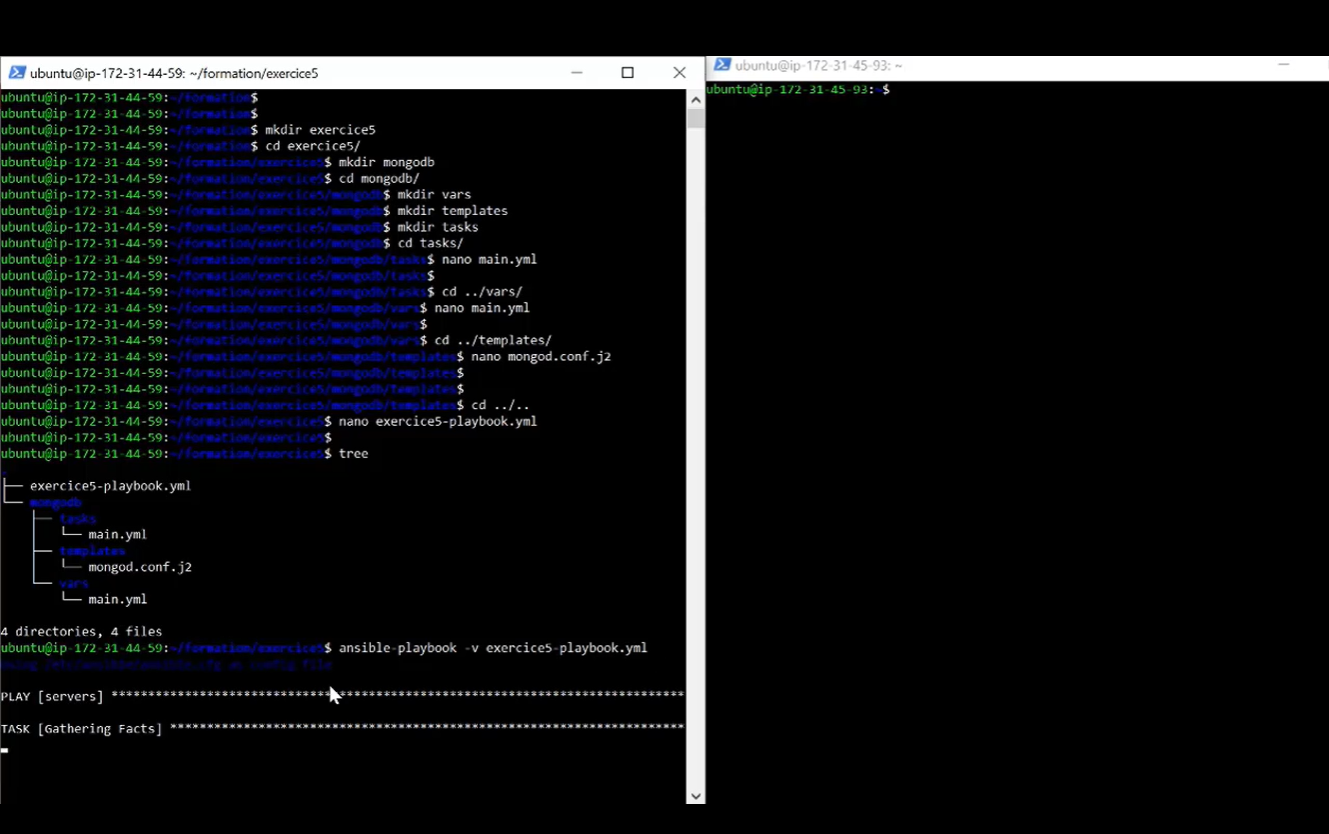
Task: Minimize the left terminal window
Action: pyautogui.click(x=577, y=72)
